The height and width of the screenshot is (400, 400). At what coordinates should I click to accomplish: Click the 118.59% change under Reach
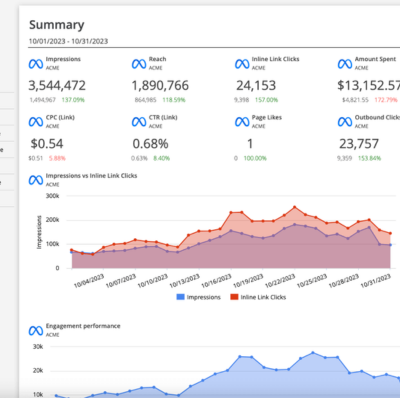(x=174, y=100)
